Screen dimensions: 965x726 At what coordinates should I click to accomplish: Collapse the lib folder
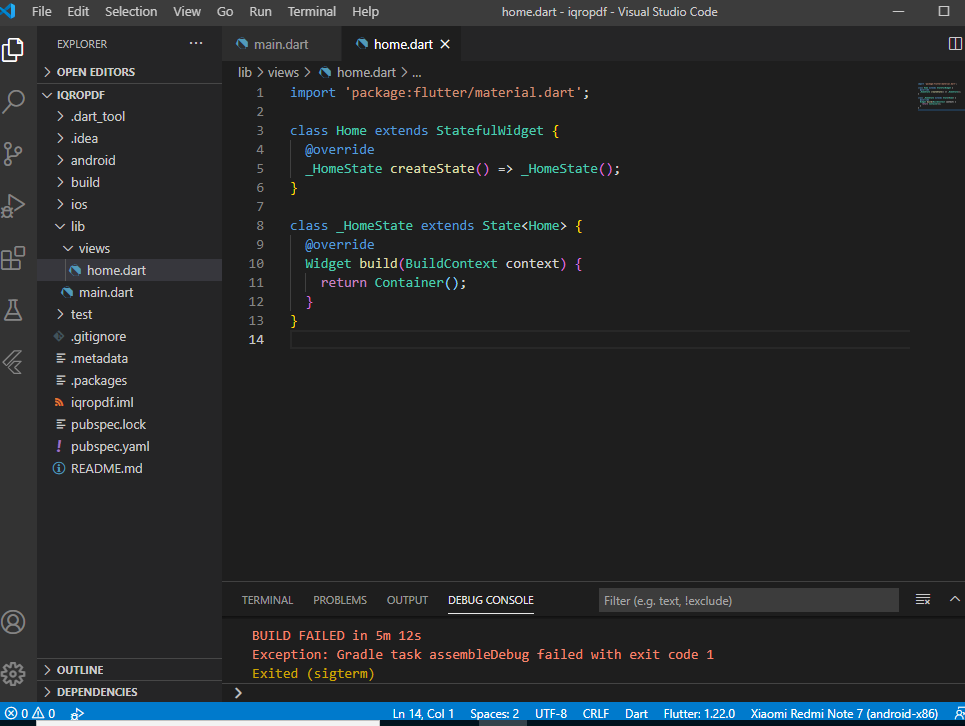(77, 226)
